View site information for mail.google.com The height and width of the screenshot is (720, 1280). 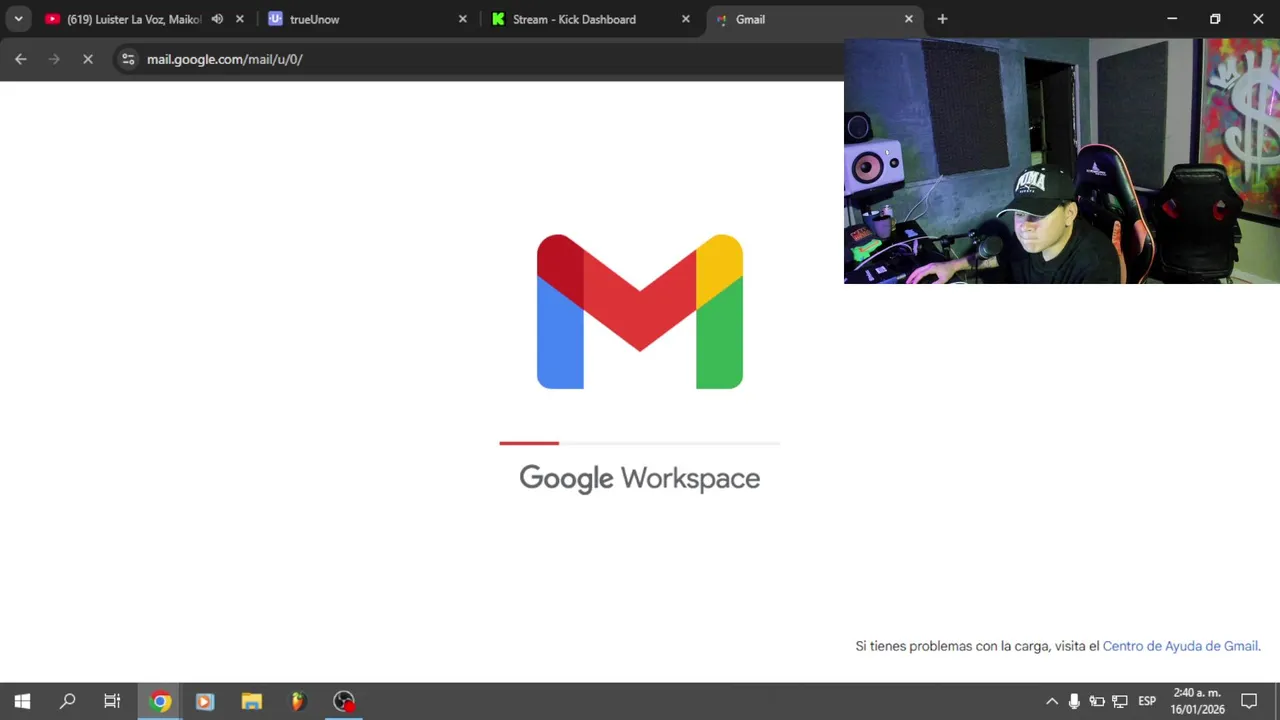(x=128, y=59)
